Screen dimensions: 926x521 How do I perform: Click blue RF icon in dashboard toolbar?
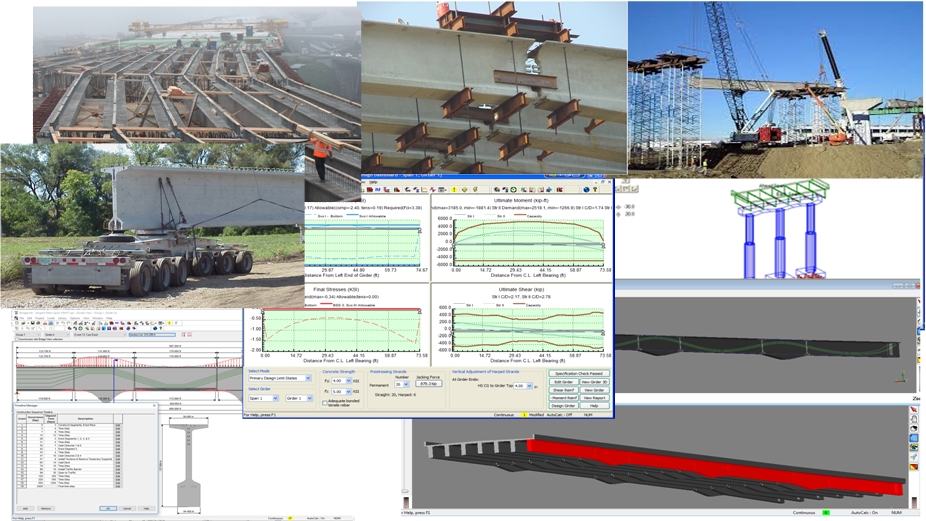tap(377, 190)
